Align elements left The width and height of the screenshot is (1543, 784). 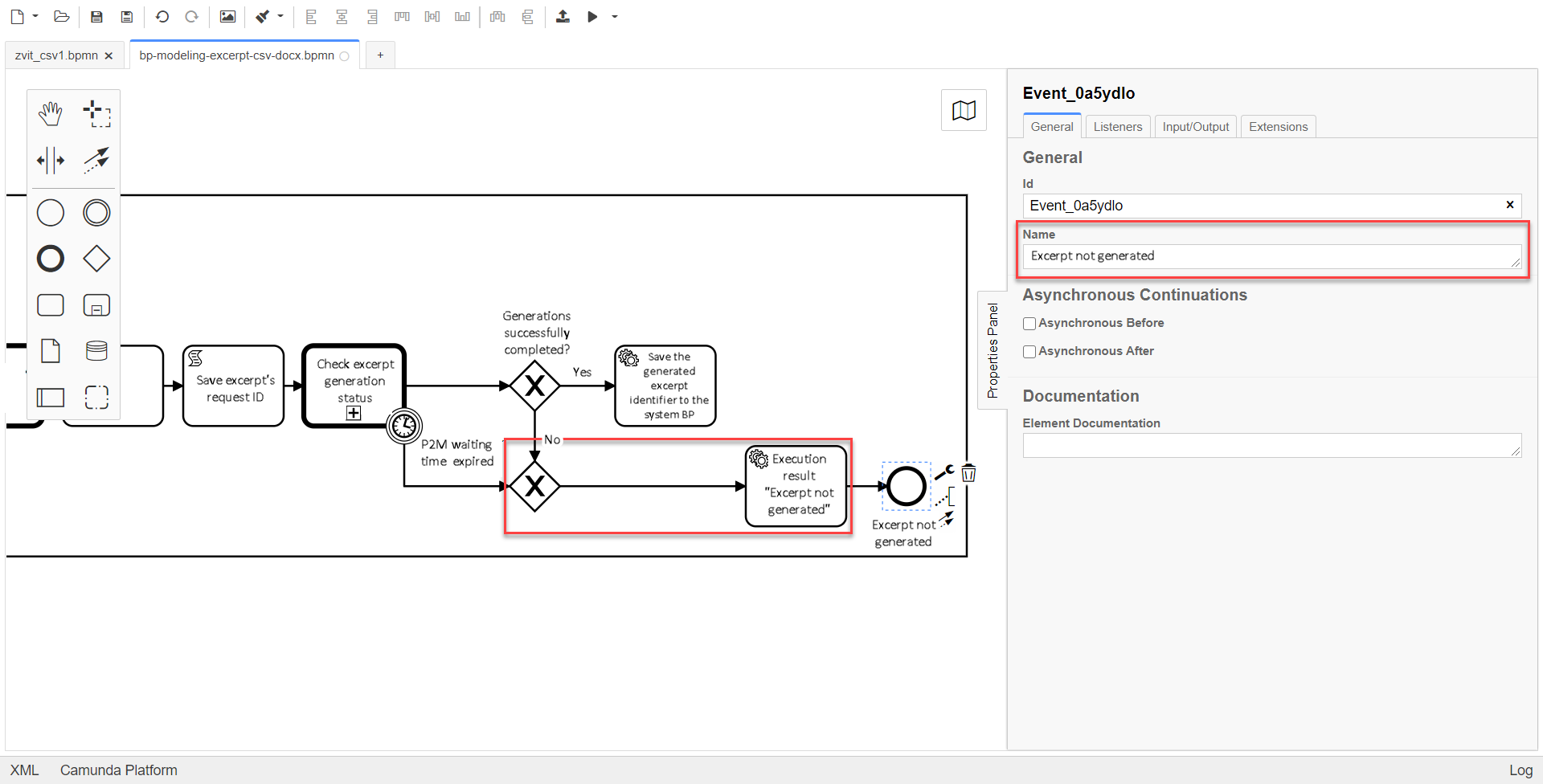[312, 17]
